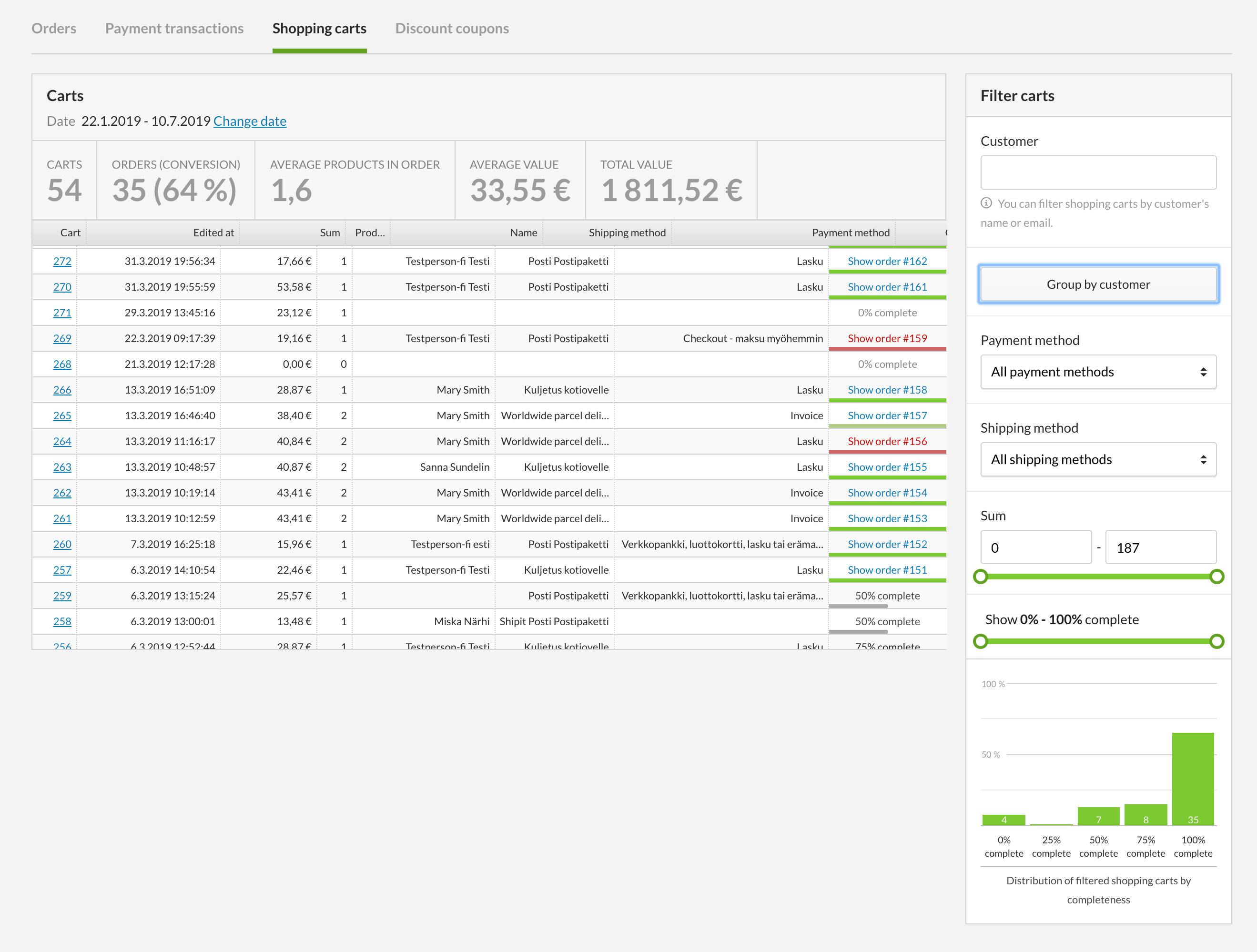The height and width of the screenshot is (952, 1257).
Task: Click Show order #154
Action: point(887,493)
